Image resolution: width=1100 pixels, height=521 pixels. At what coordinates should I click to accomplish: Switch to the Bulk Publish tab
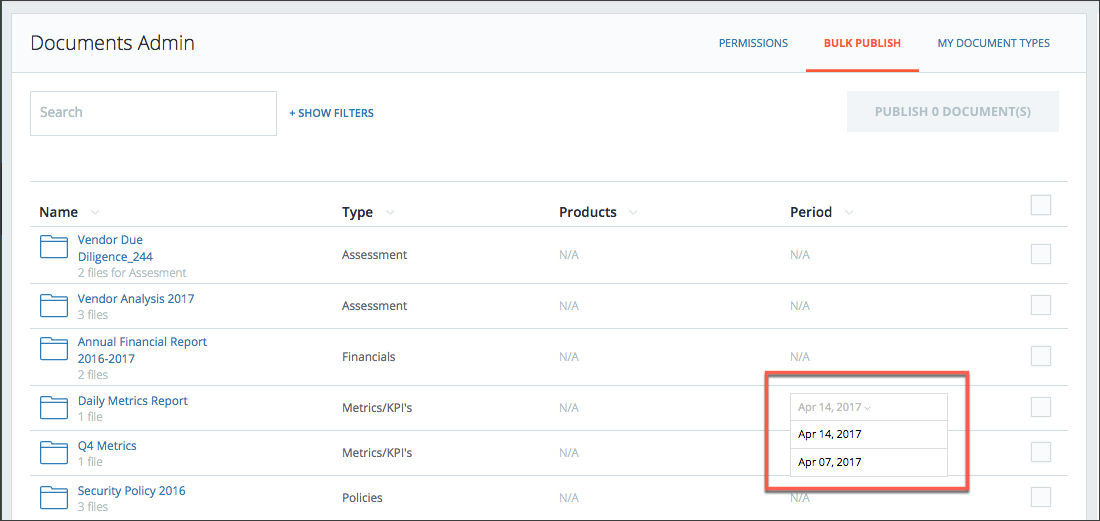pos(862,43)
